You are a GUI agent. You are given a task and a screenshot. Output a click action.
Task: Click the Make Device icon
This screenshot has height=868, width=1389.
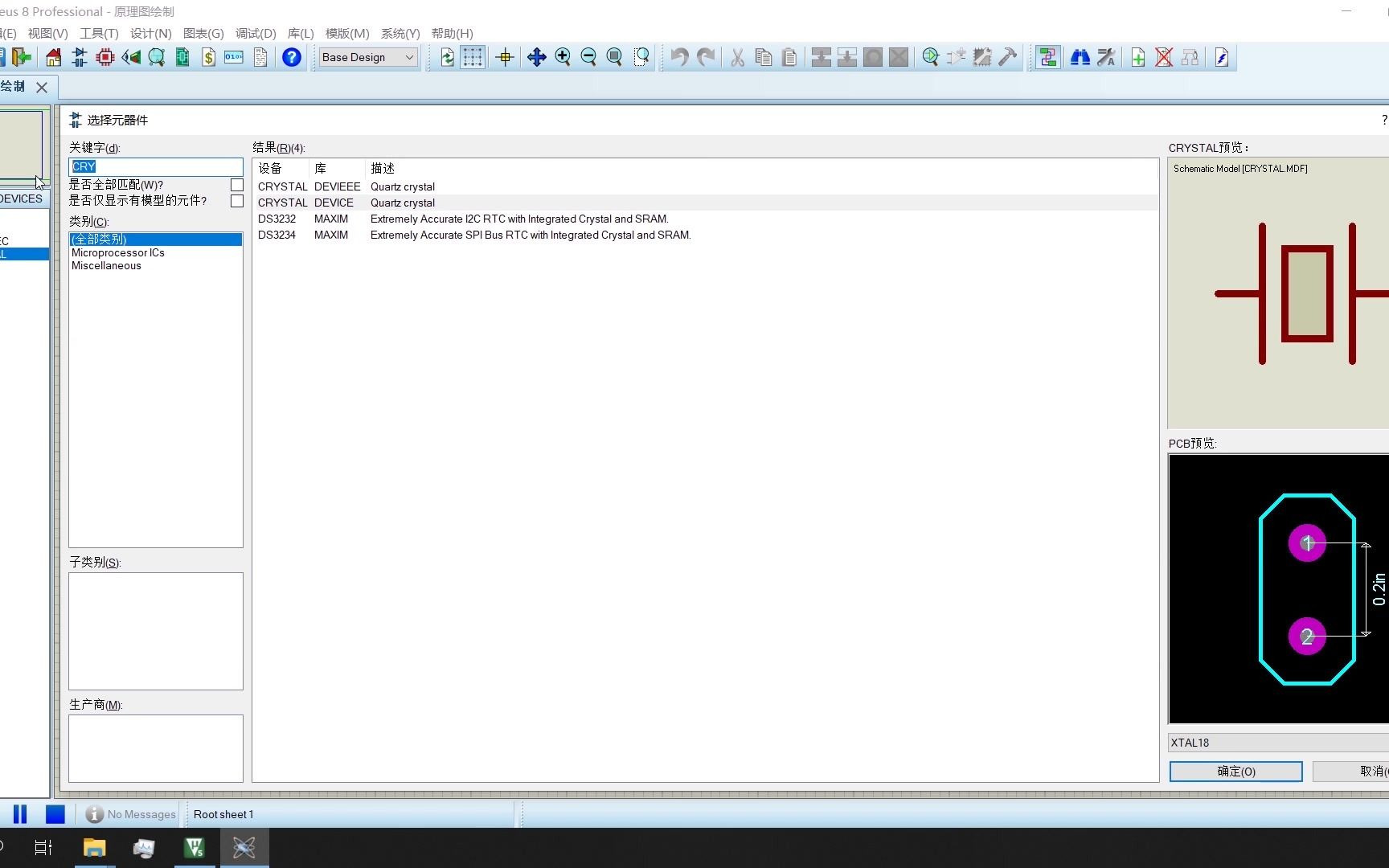click(956, 57)
